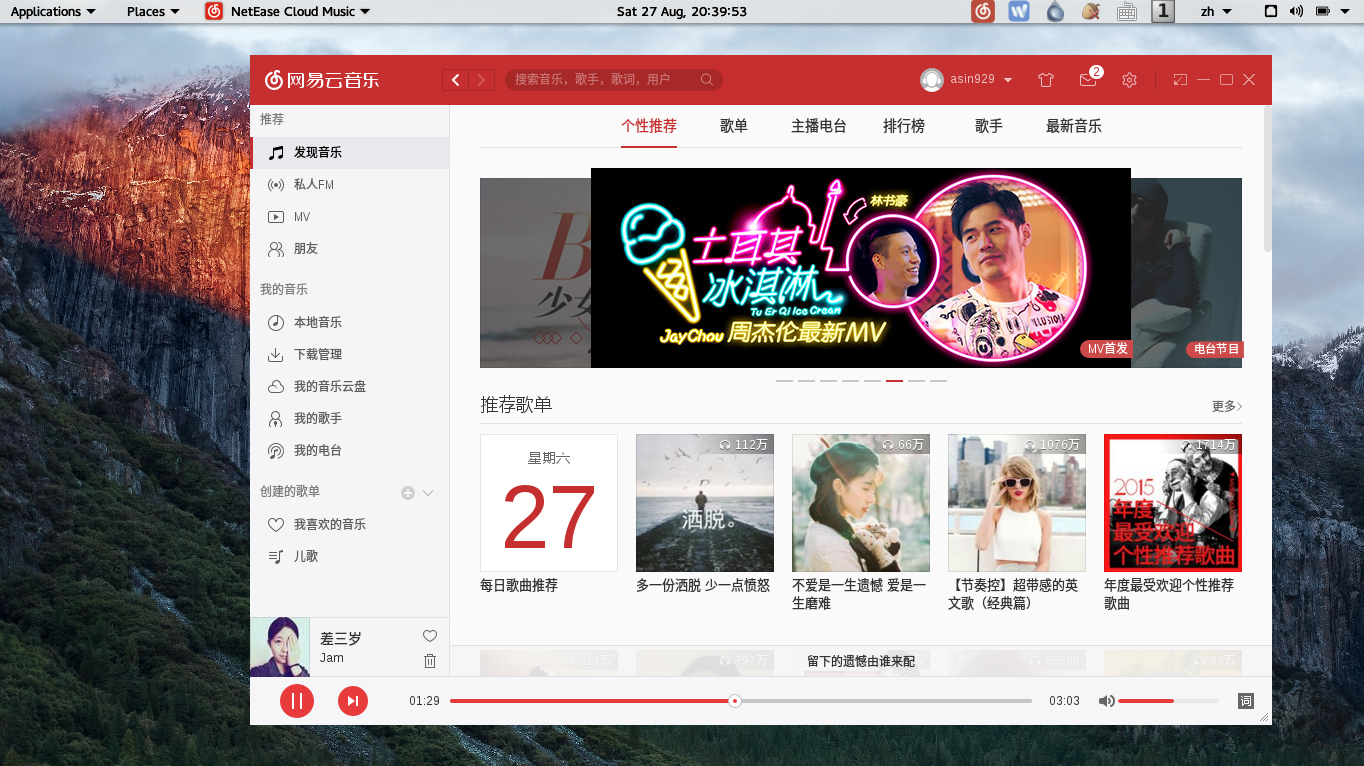Open 朋友 in the sidebar
The image size is (1364, 766).
point(350,249)
